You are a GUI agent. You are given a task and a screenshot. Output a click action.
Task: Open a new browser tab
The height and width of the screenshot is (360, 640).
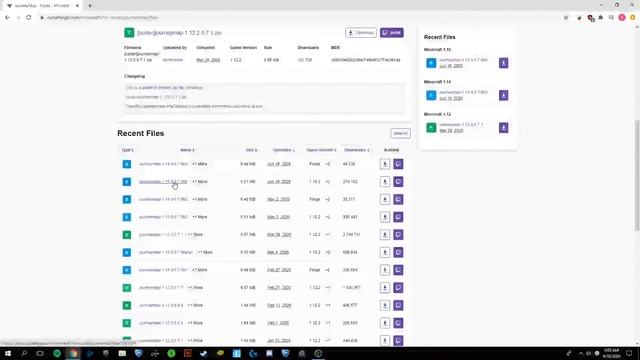click(90, 6)
